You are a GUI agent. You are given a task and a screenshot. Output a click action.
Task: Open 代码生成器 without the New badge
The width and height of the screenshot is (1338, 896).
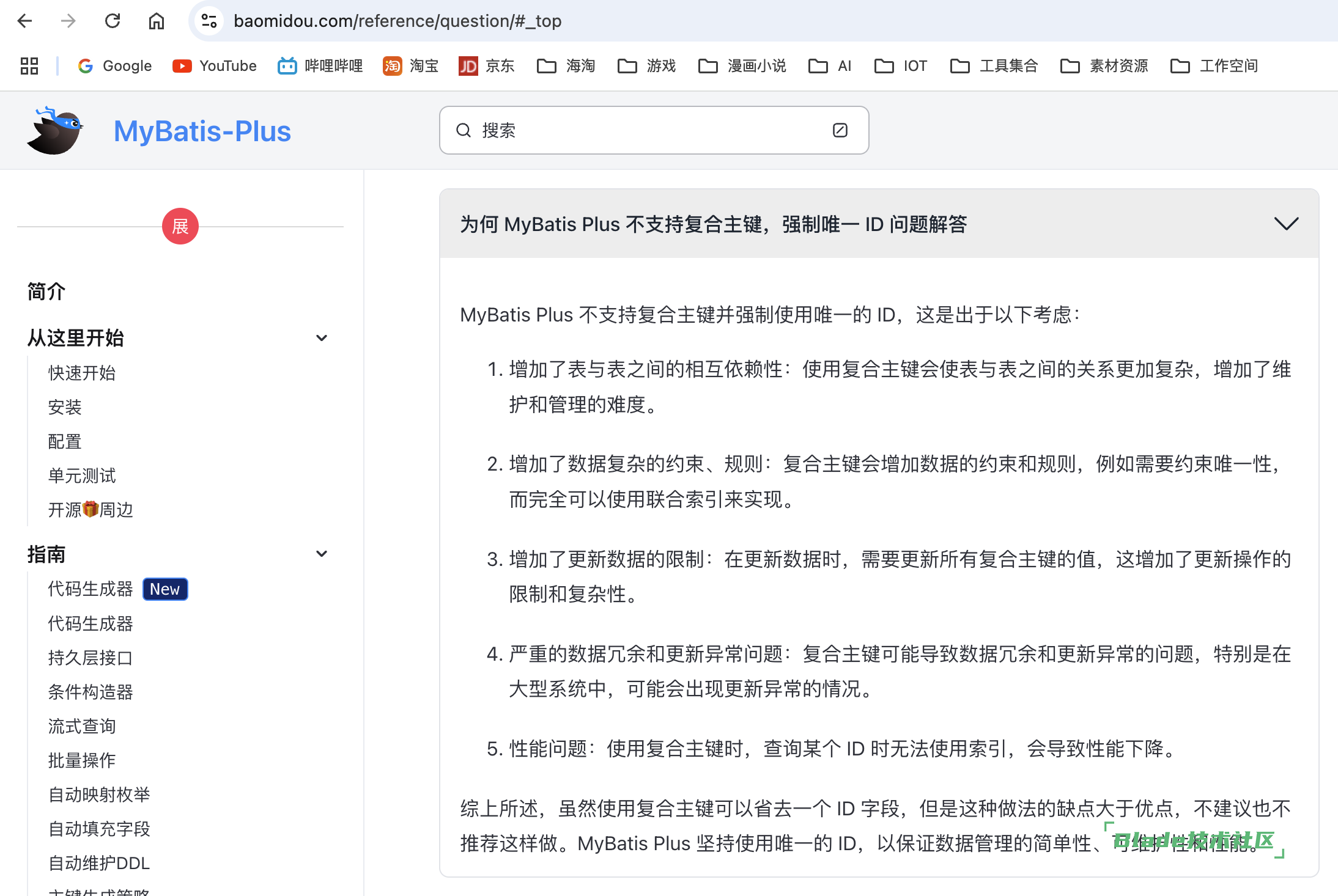[91, 623]
